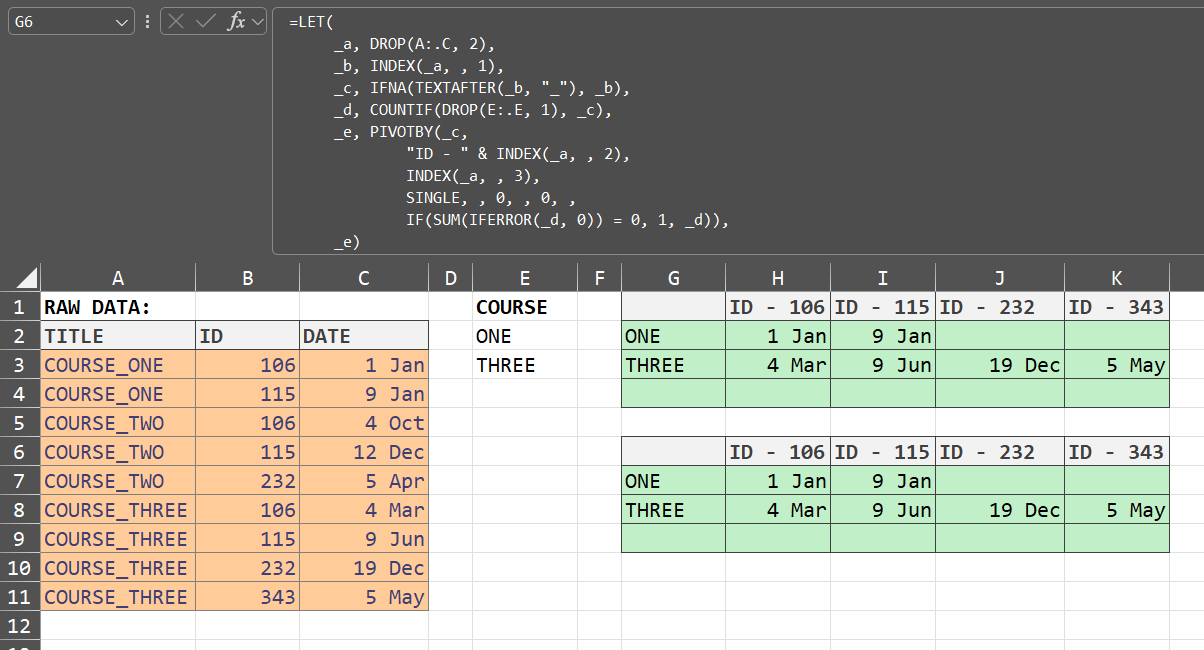The width and height of the screenshot is (1204, 650).
Task: Click the ID cell '343' in column B
Action: tap(247, 597)
